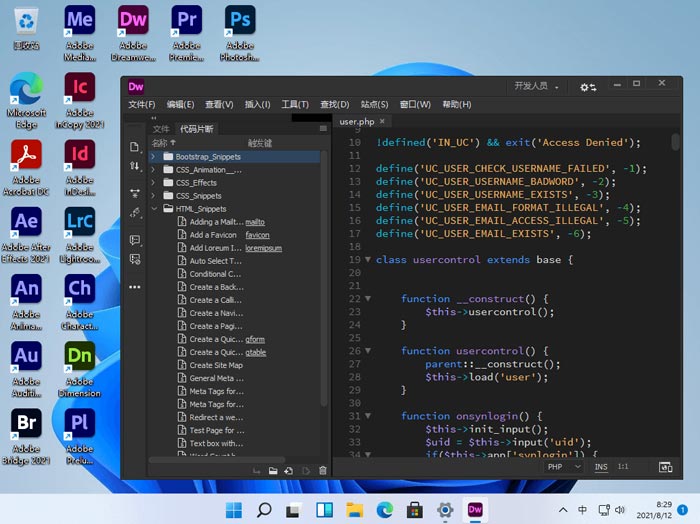Expand the CSS_Effects folder
The width and height of the screenshot is (700, 524).
pyautogui.click(x=154, y=183)
